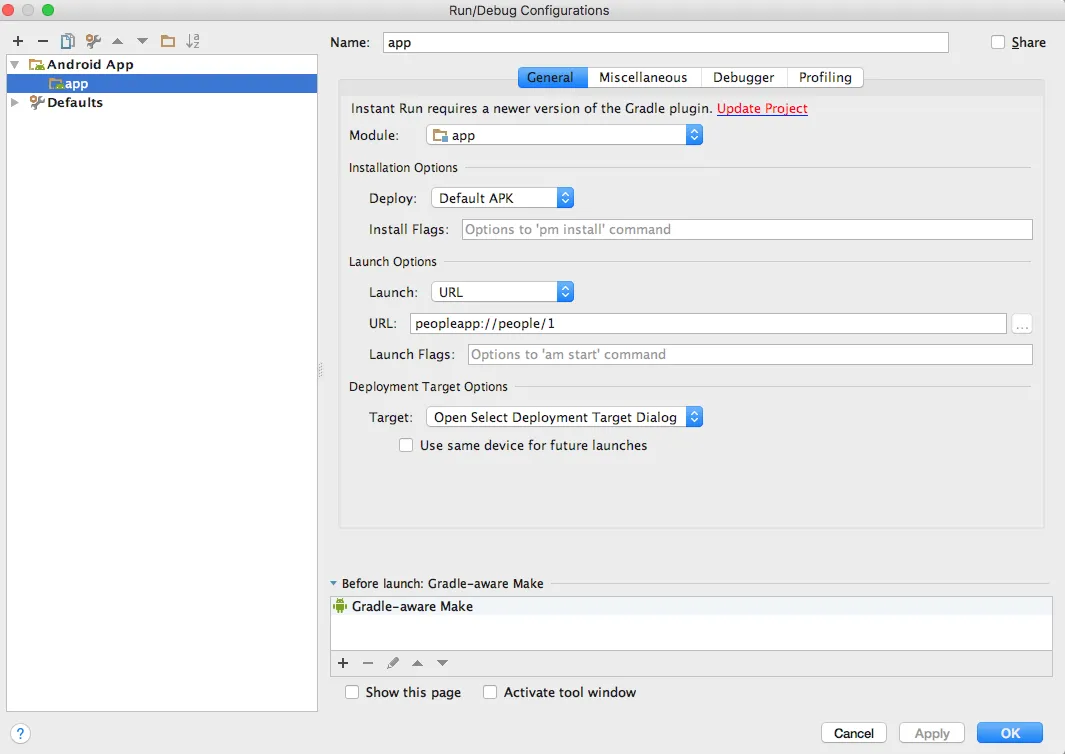Open the Module dropdown
Image resolution: width=1065 pixels, height=754 pixels.
click(x=564, y=135)
